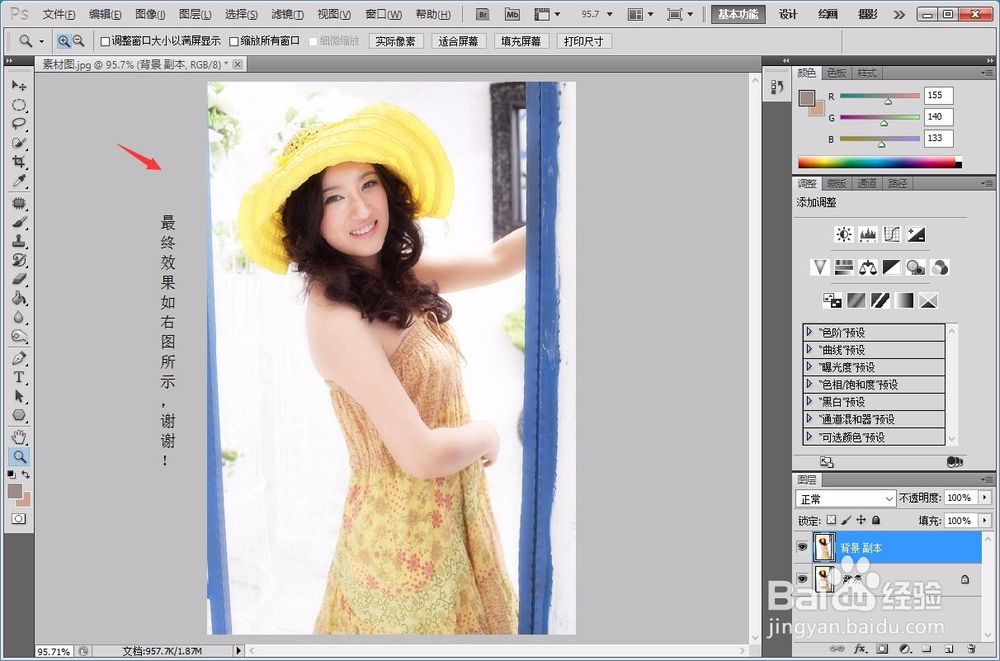
Task: Add a Color Balance adjustment
Action: (x=867, y=267)
